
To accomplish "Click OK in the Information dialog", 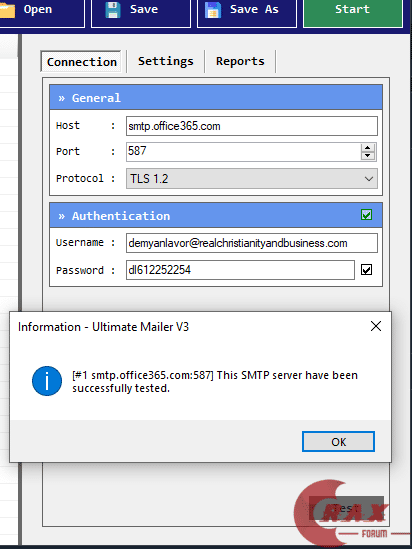I will pyautogui.click(x=338, y=442).
